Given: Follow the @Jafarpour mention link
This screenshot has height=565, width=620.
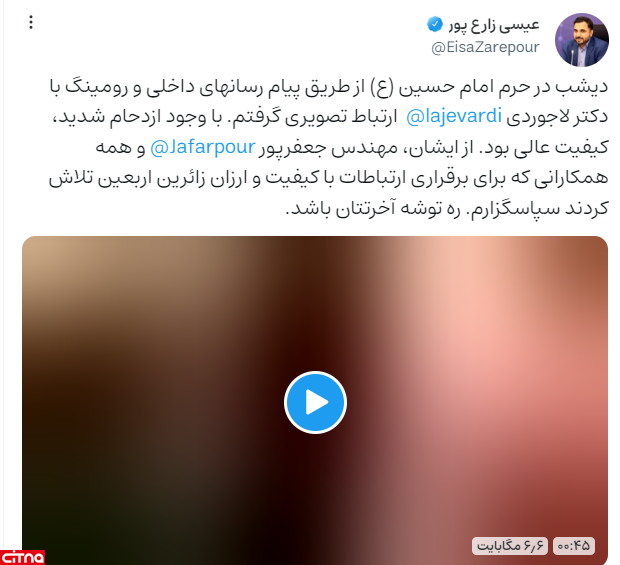Looking at the screenshot, I should pos(203,147).
